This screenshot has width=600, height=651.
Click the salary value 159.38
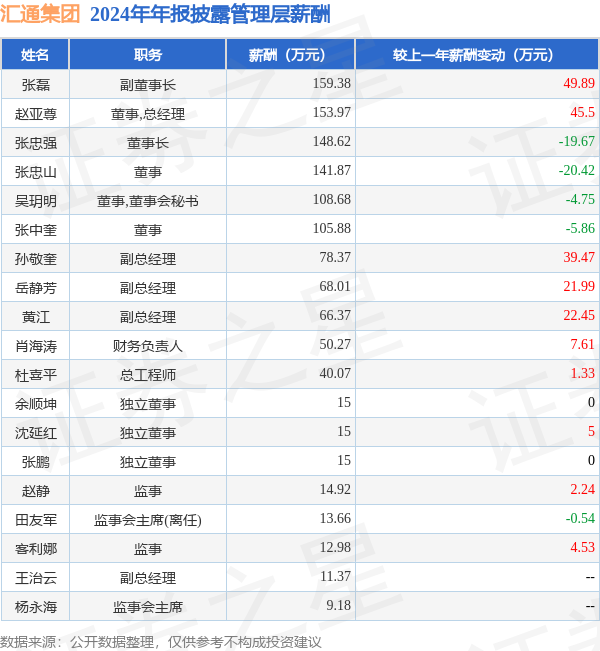332,83
